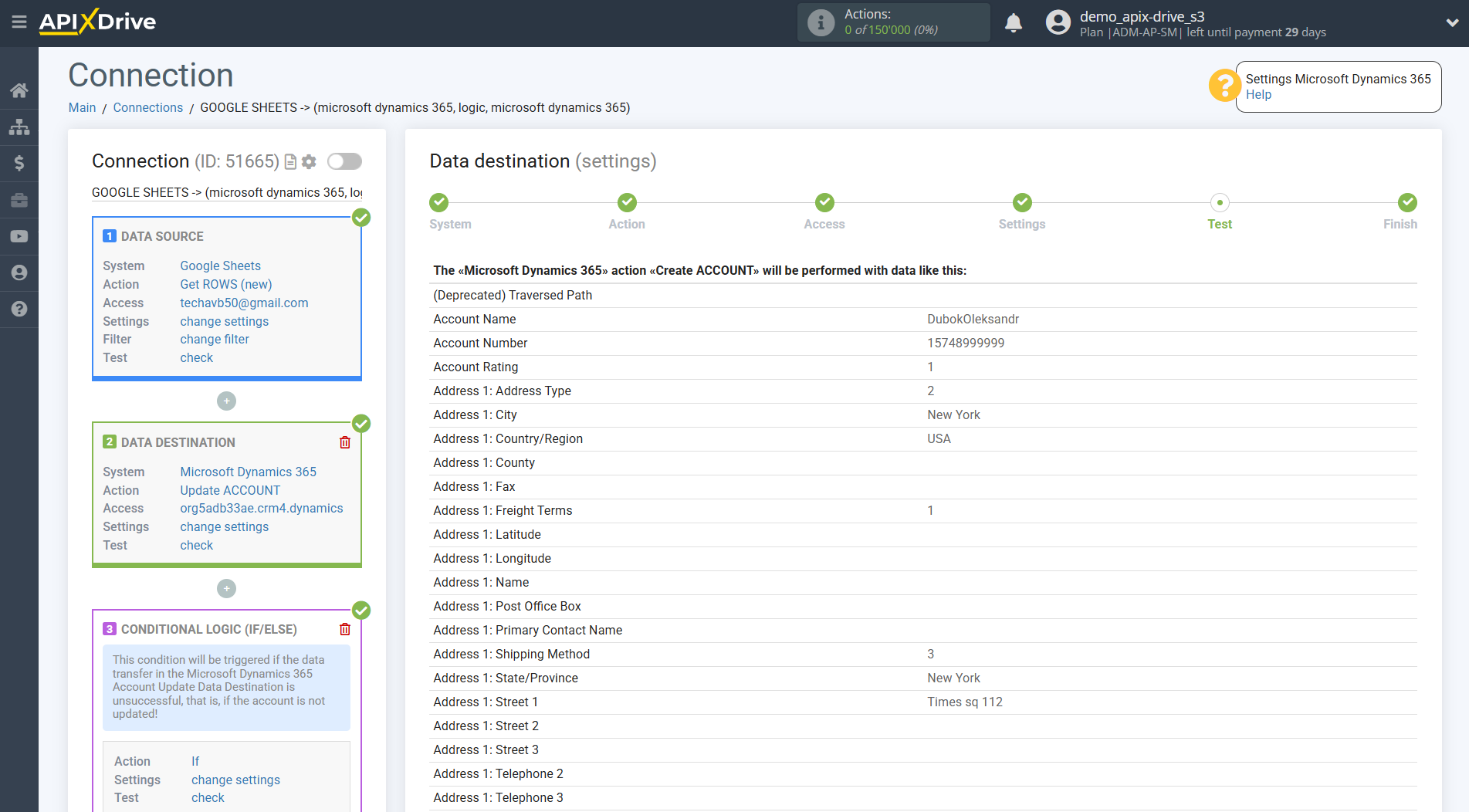Go to the Finish step
The height and width of the screenshot is (812, 1469).
click(1407, 203)
